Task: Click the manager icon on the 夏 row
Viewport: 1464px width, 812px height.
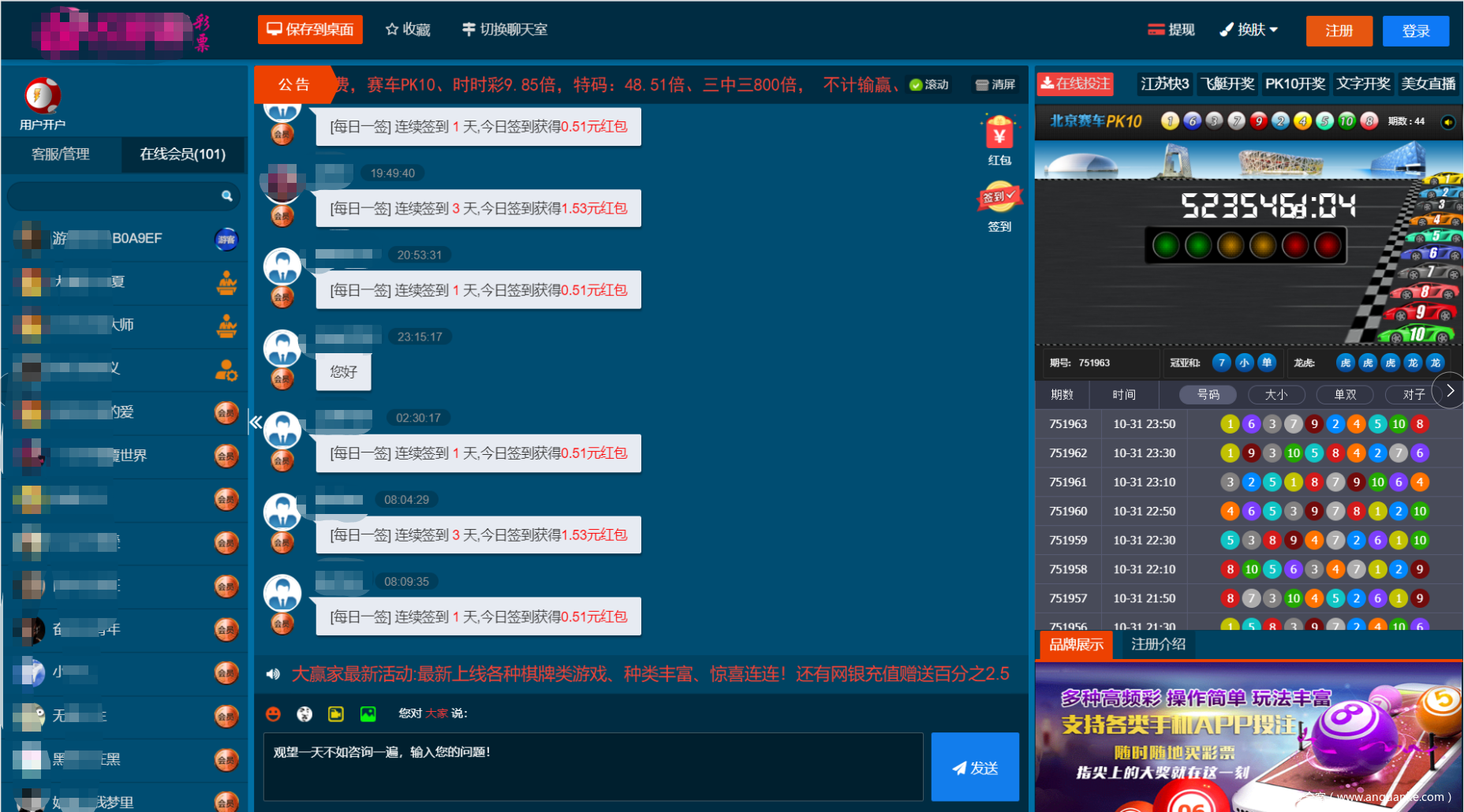Action: (x=226, y=282)
